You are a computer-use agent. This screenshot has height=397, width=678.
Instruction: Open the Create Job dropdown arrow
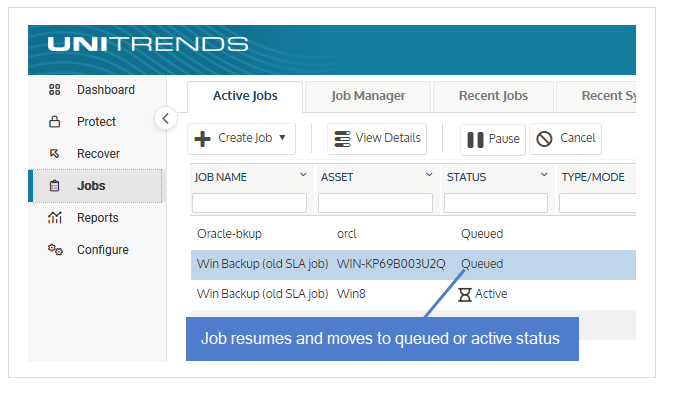282,138
